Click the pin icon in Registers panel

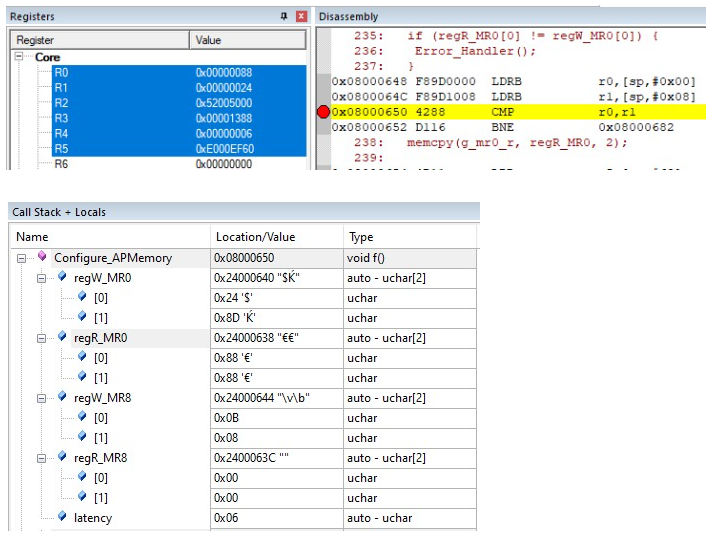pos(285,17)
